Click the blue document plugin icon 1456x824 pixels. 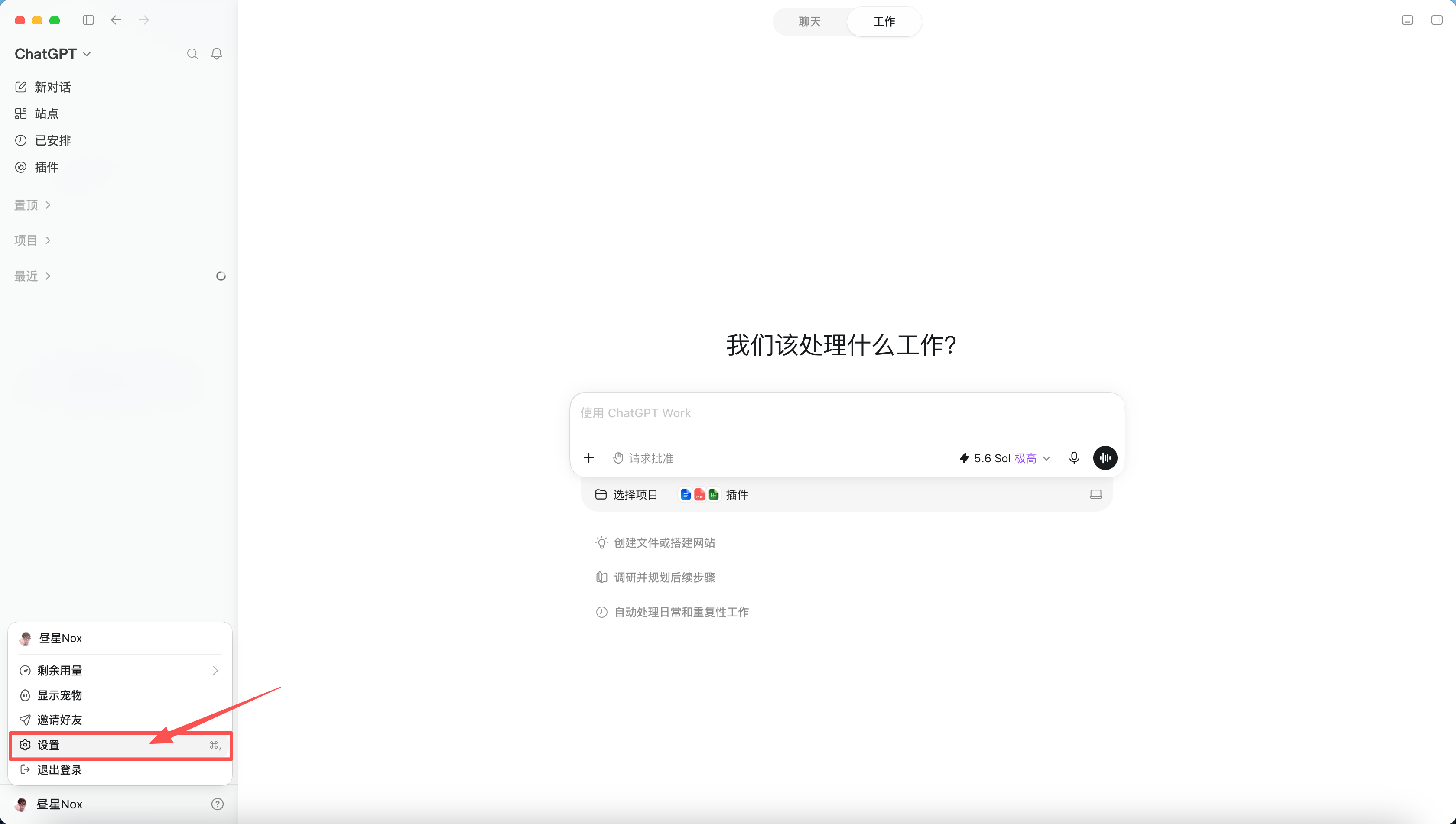pyautogui.click(x=686, y=495)
